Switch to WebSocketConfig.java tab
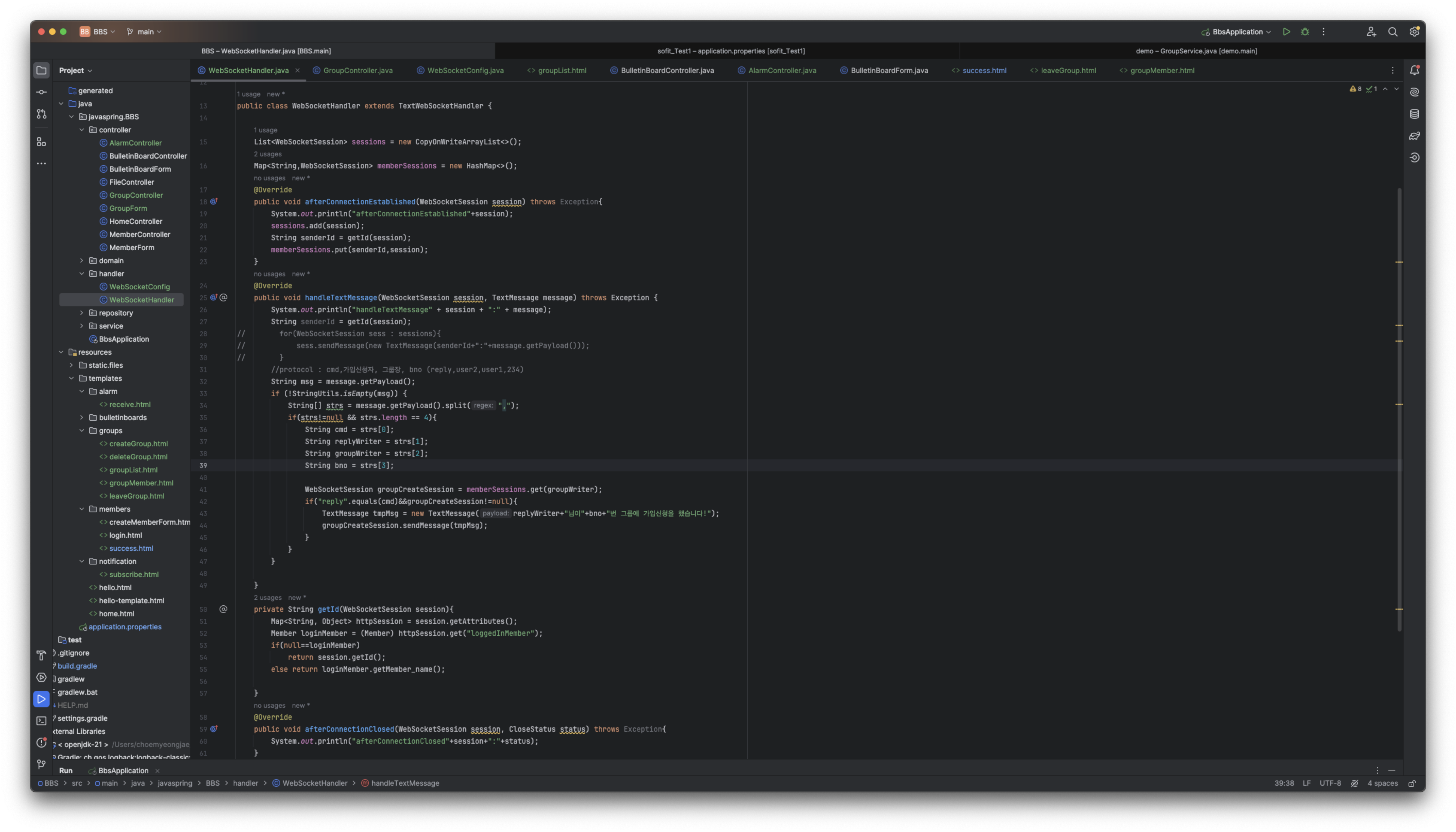 click(x=460, y=70)
